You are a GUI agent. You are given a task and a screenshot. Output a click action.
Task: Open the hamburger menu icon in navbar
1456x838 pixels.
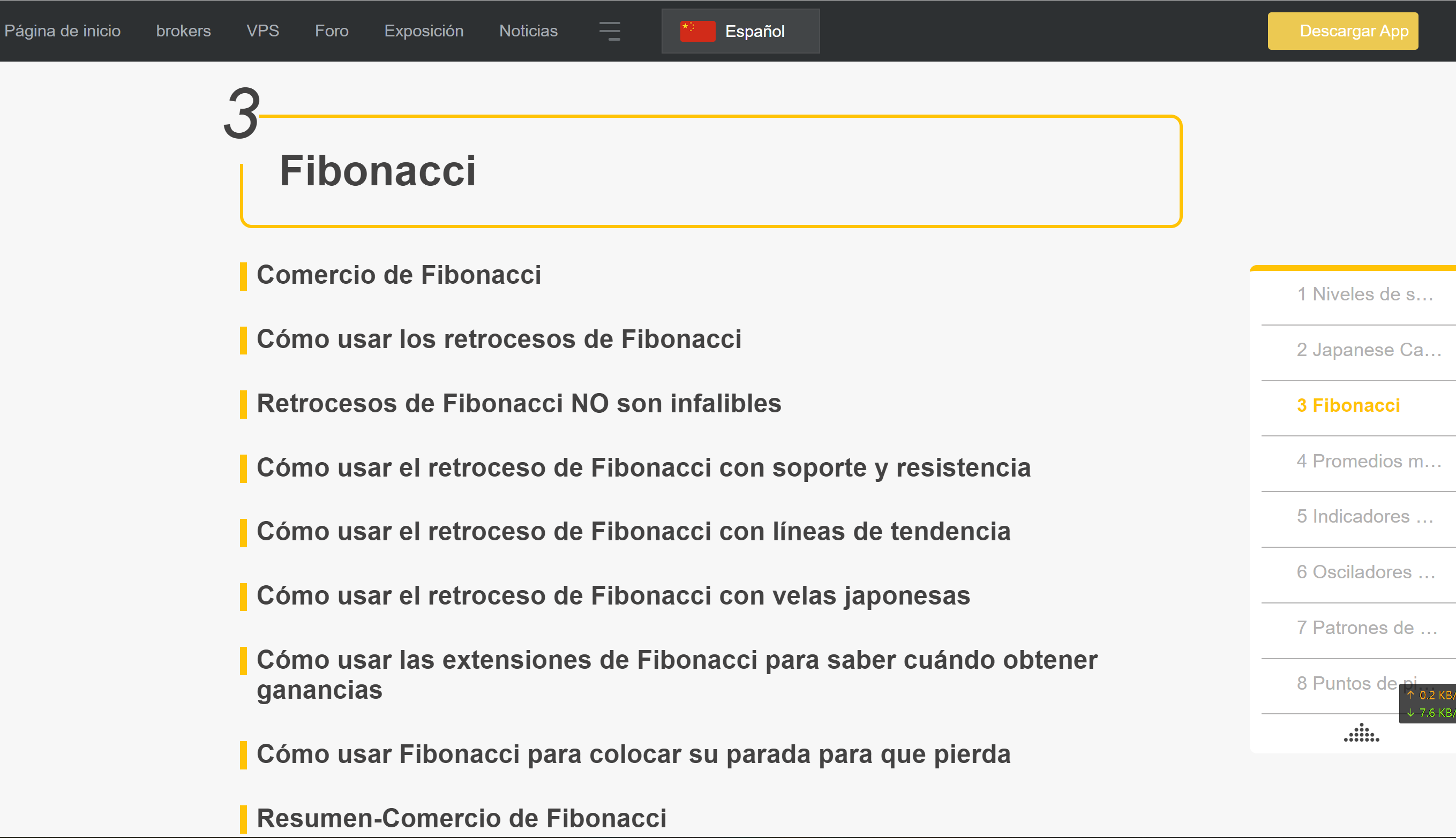pyautogui.click(x=610, y=31)
